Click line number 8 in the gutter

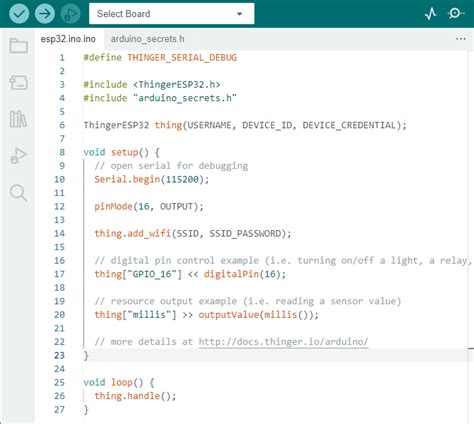[x=62, y=152]
